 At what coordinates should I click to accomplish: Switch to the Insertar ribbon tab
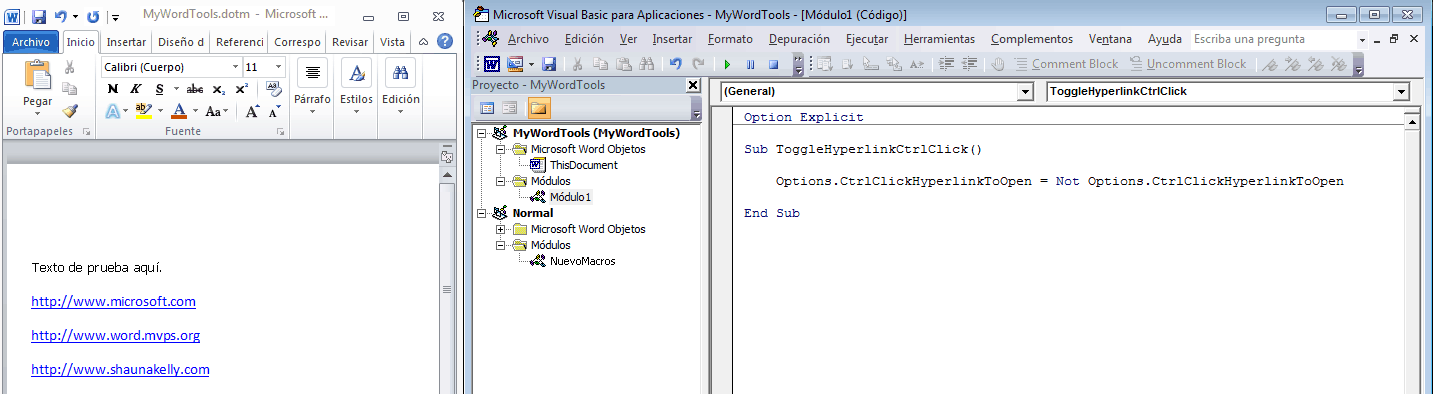click(126, 42)
